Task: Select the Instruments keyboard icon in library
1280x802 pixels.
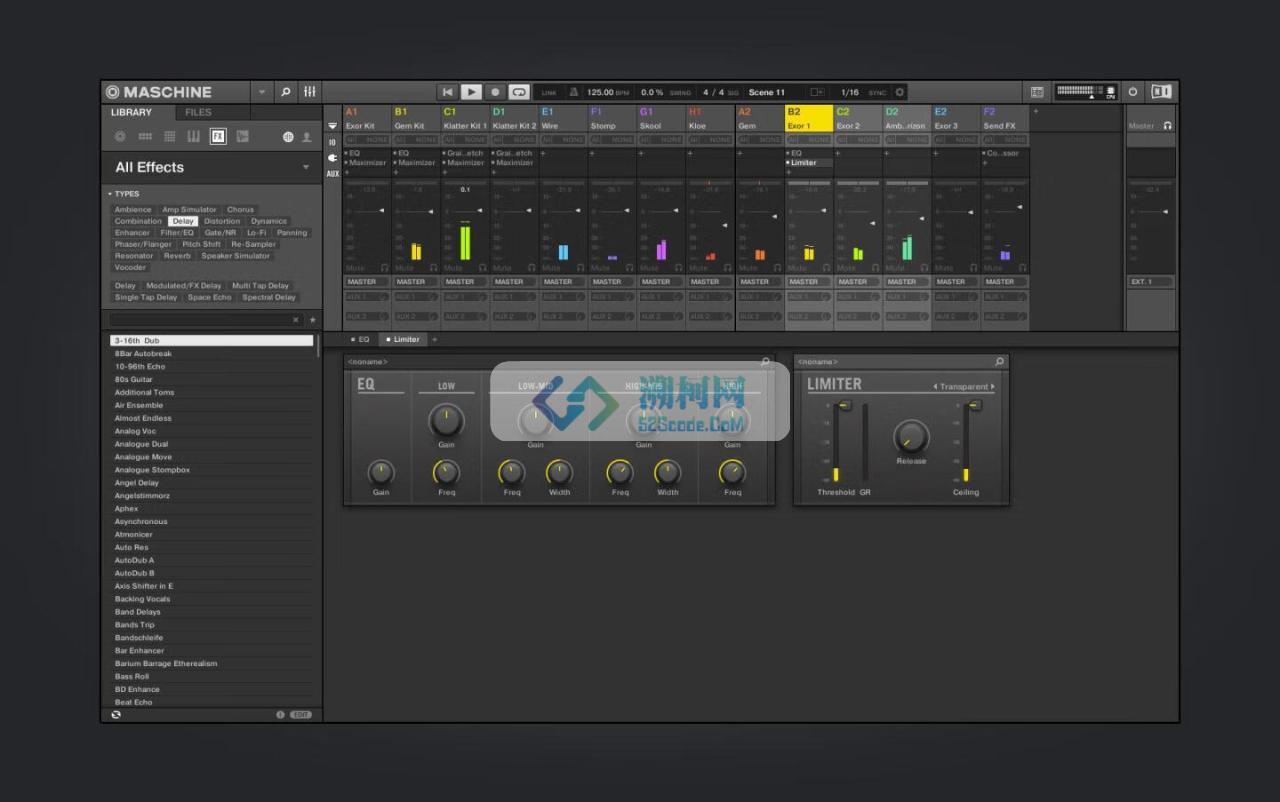Action: pos(193,137)
